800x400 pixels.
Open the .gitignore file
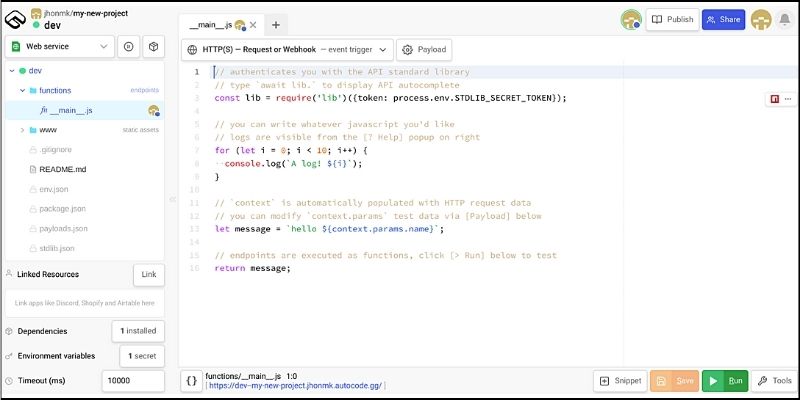coord(55,150)
